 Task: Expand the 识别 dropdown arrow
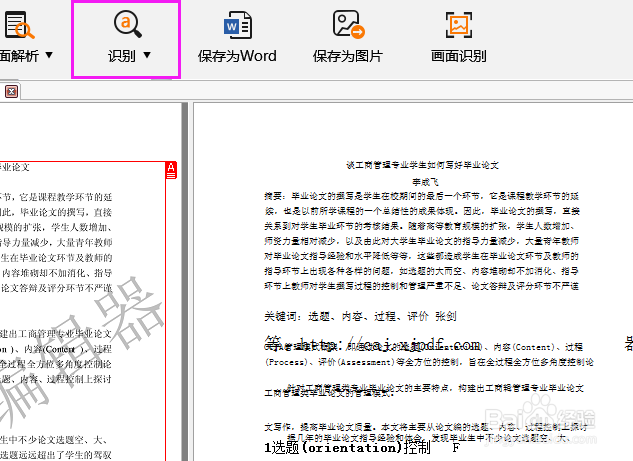[147, 55]
